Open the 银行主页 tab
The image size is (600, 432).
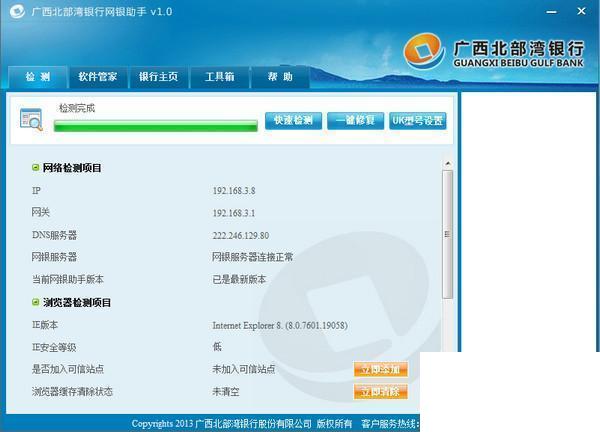(158, 77)
